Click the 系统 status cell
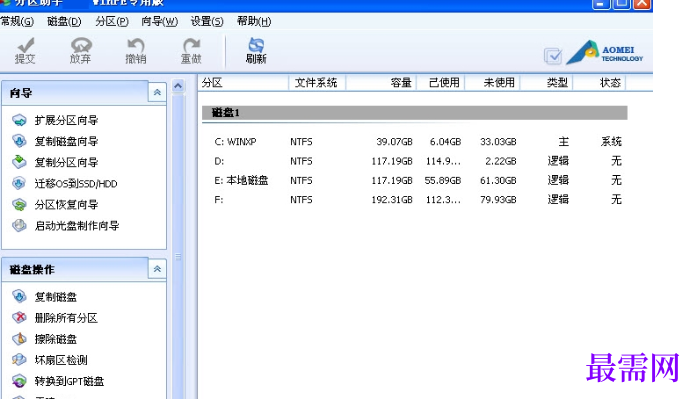The image size is (698, 399). [611, 142]
